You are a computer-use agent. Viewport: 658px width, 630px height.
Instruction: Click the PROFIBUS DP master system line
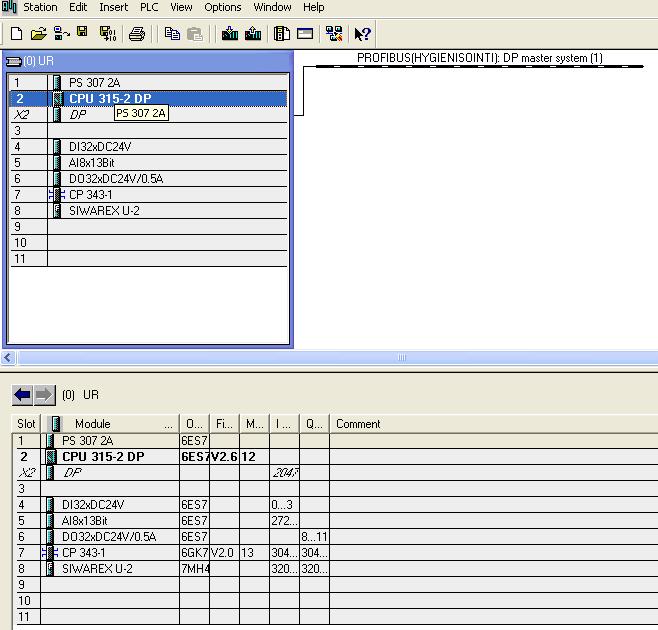click(x=479, y=66)
